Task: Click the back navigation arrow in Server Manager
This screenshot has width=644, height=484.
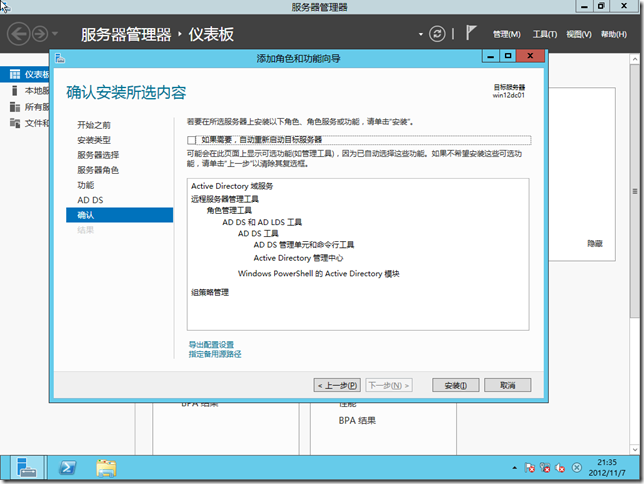Action: (x=18, y=34)
